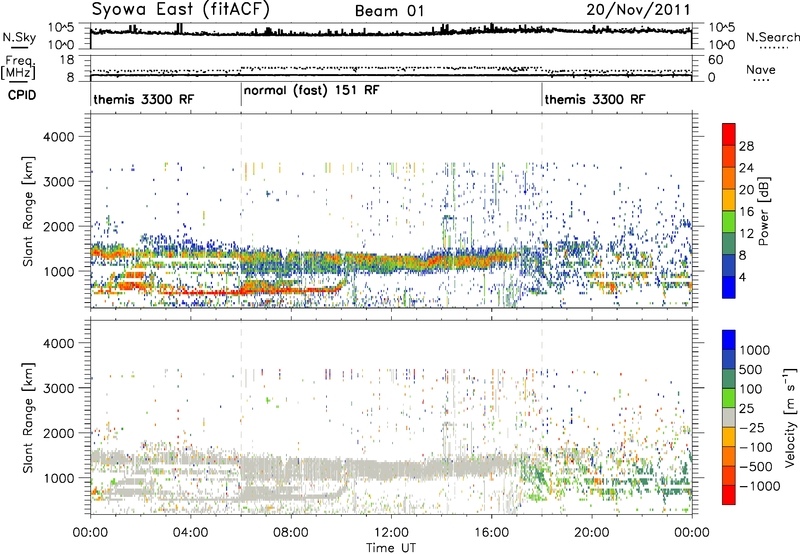
Task: Click the '2000' tick on velocity panel
Action: pyautogui.click(x=59, y=433)
